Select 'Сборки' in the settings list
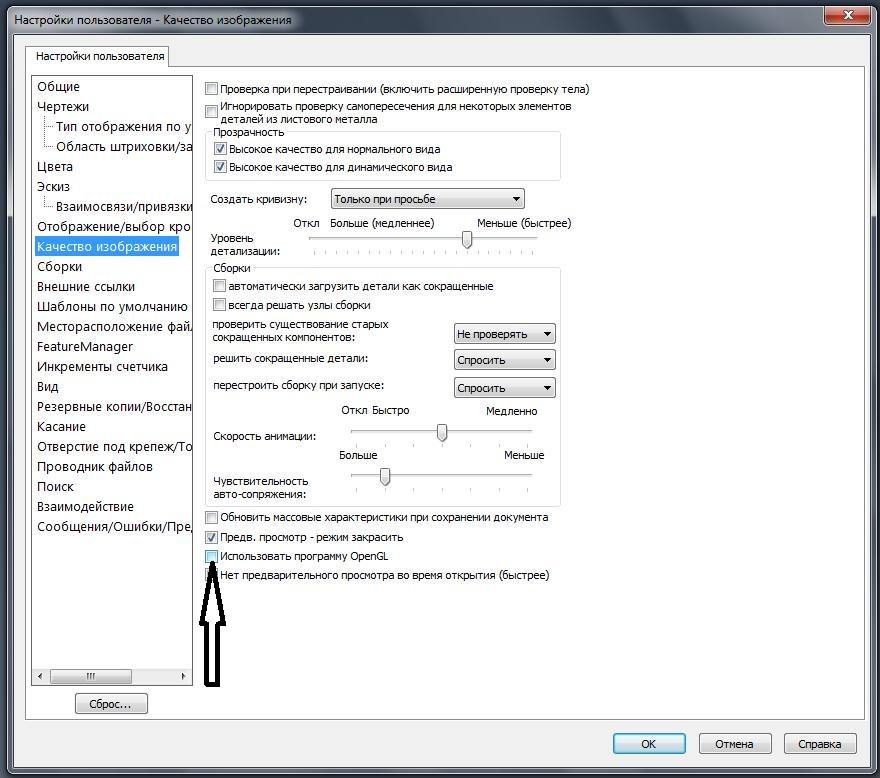Viewport: 880px width, 778px height. 60,267
